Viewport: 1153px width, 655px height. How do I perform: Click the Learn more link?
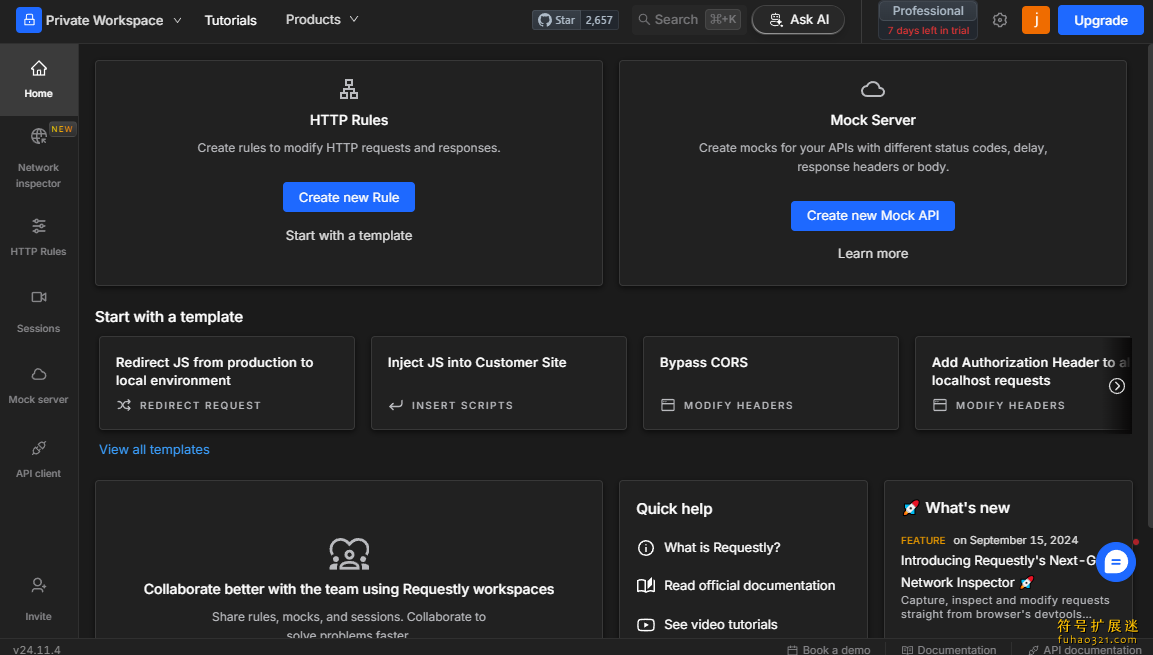pos(873,254)
